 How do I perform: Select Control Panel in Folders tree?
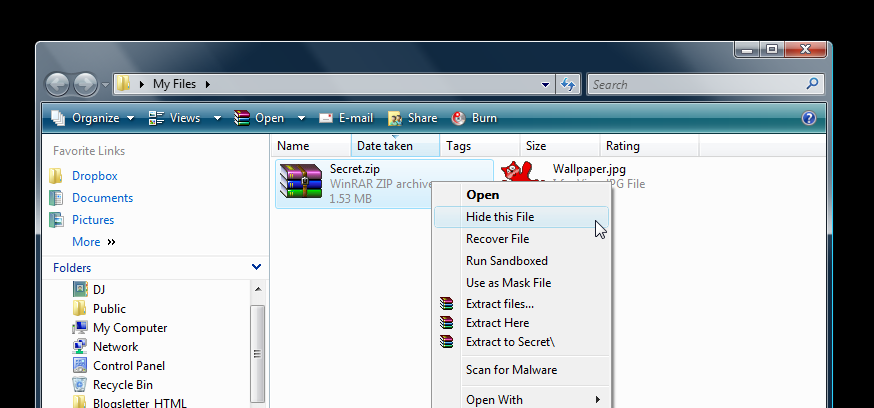pos(129,366)
